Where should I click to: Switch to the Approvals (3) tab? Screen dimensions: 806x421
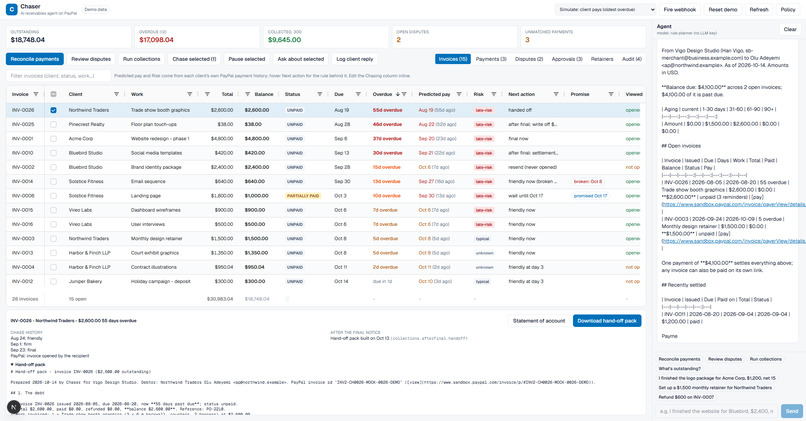[x=567, y=59]
